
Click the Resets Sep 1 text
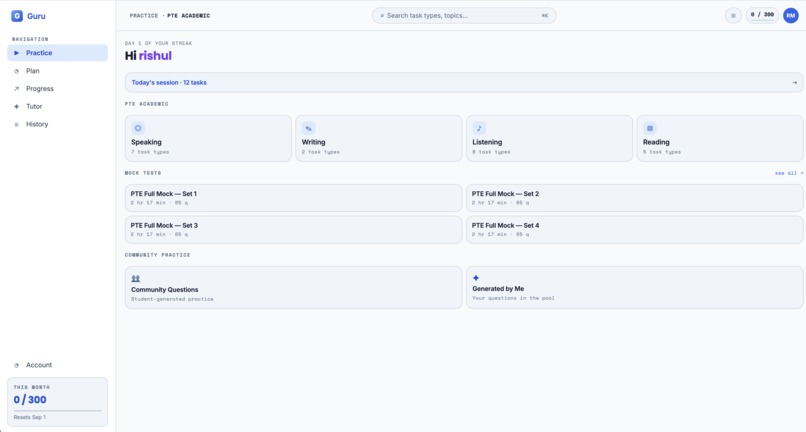click(30, 417)
